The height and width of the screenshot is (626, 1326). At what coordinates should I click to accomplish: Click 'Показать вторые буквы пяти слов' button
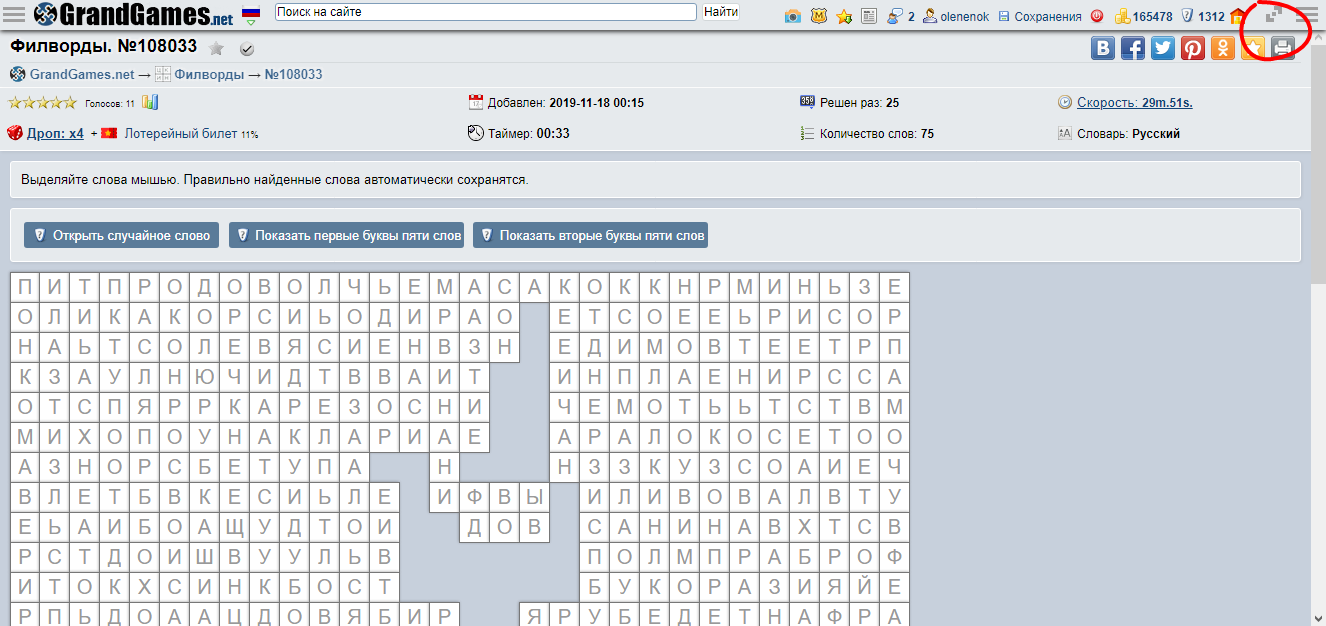pos(590,235)
